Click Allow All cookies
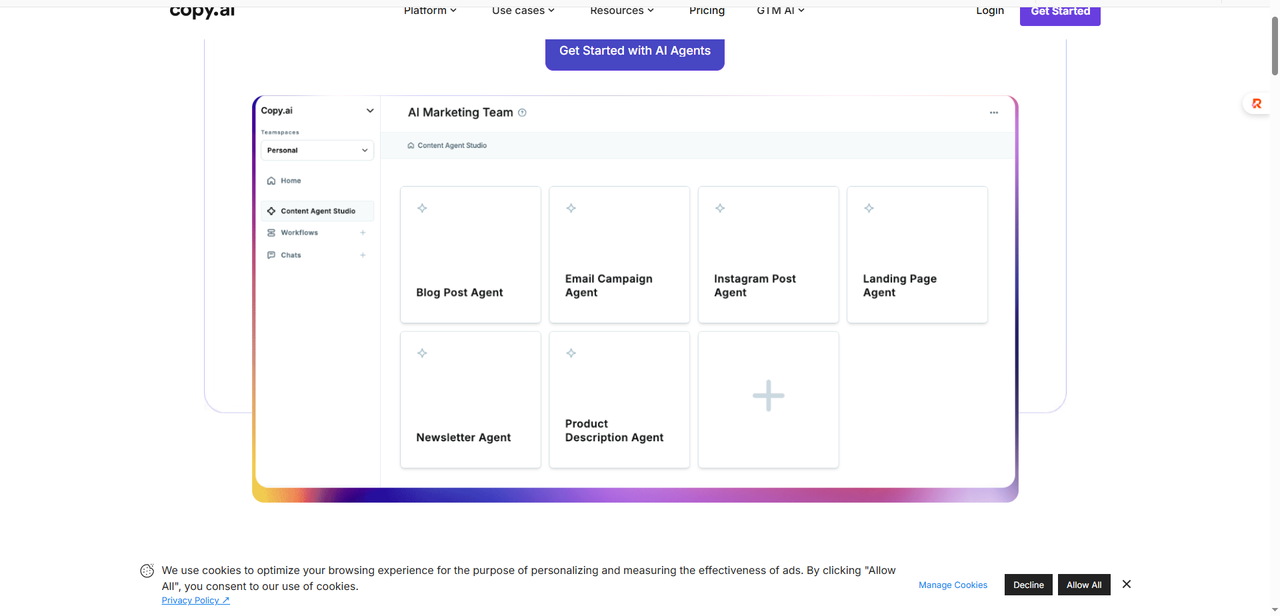 click(x=1084, y=585)
